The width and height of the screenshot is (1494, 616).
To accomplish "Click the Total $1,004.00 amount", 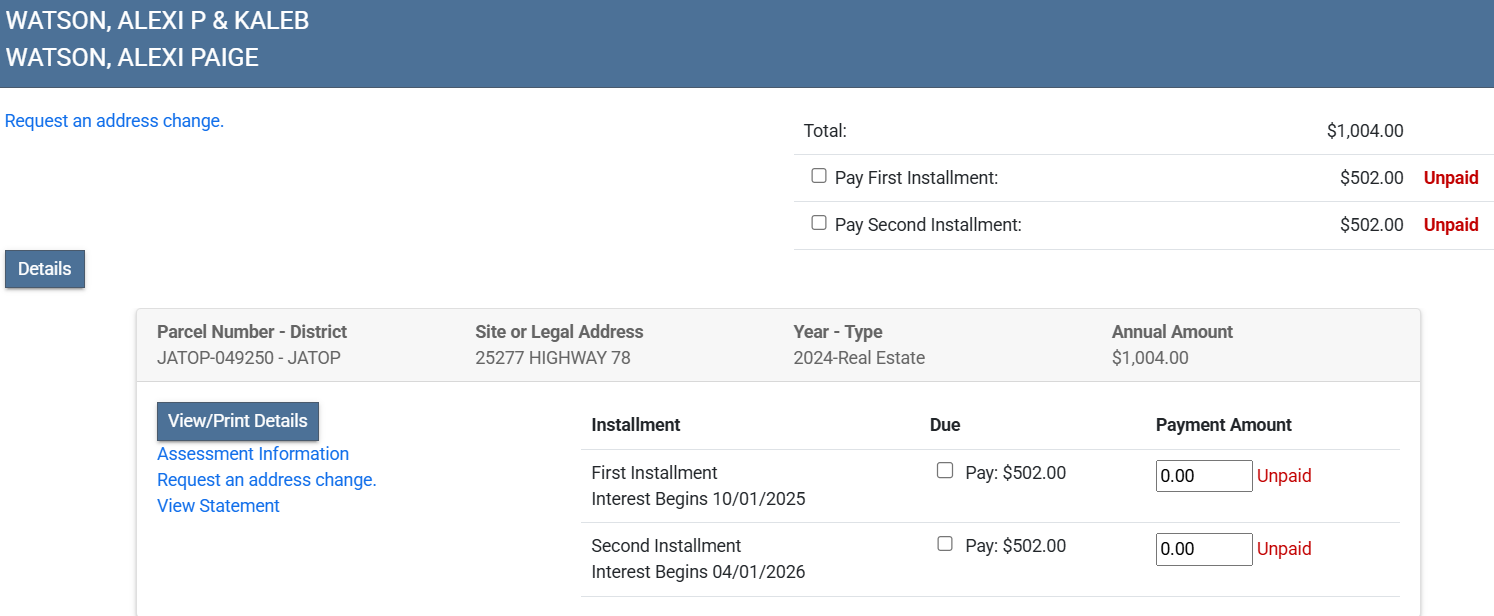I will (x=1365, y=131).
